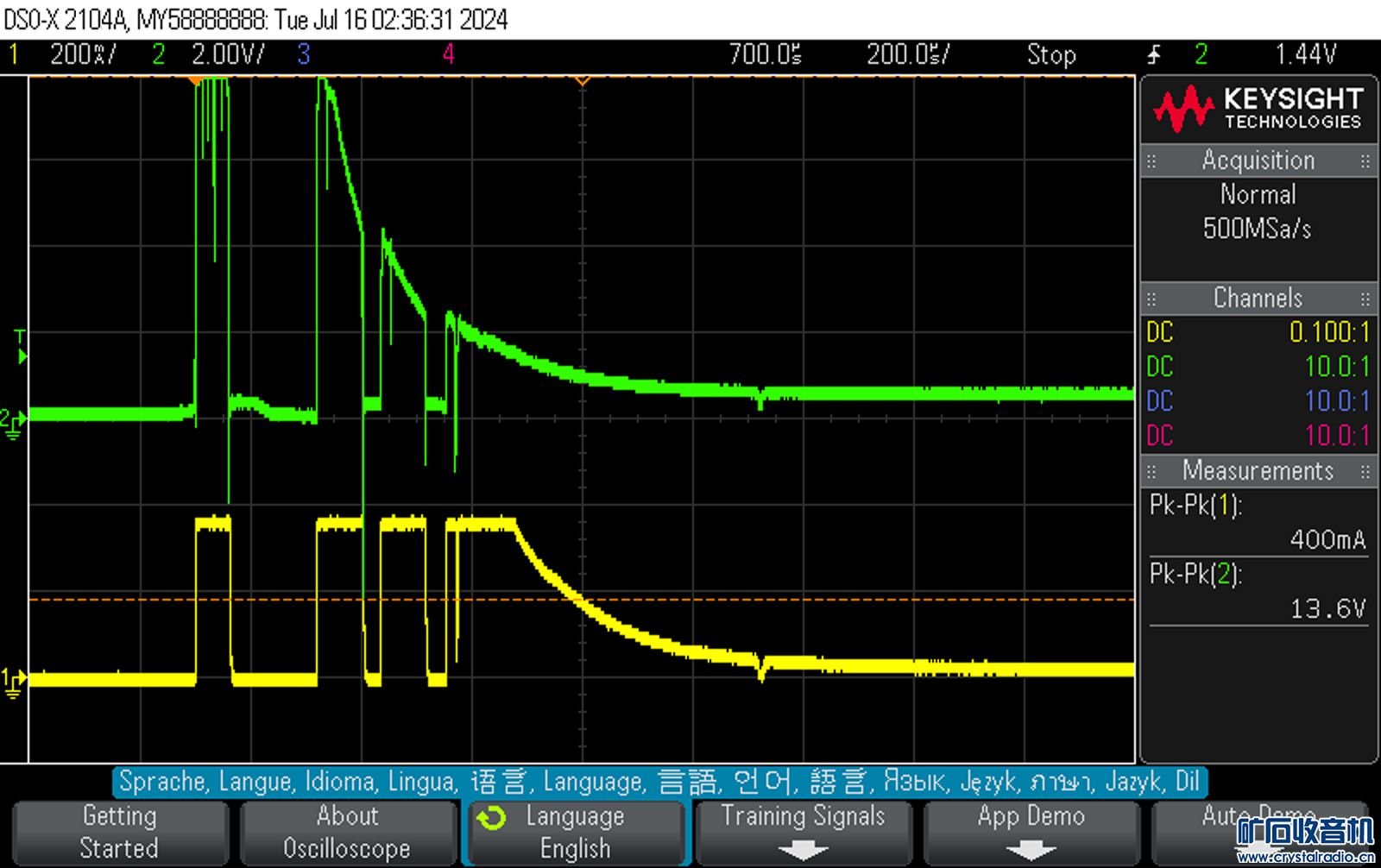Open the Language English selector softkey
This screenshot has width=1381, height=868.
click(x=575, y=832)
